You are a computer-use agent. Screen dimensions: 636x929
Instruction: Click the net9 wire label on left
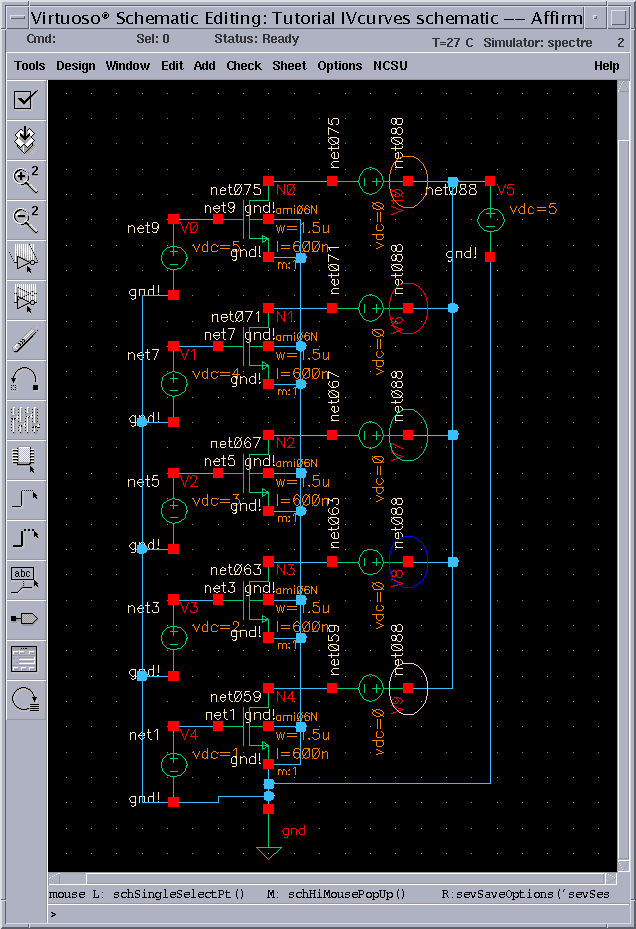[x=143, y=228]
